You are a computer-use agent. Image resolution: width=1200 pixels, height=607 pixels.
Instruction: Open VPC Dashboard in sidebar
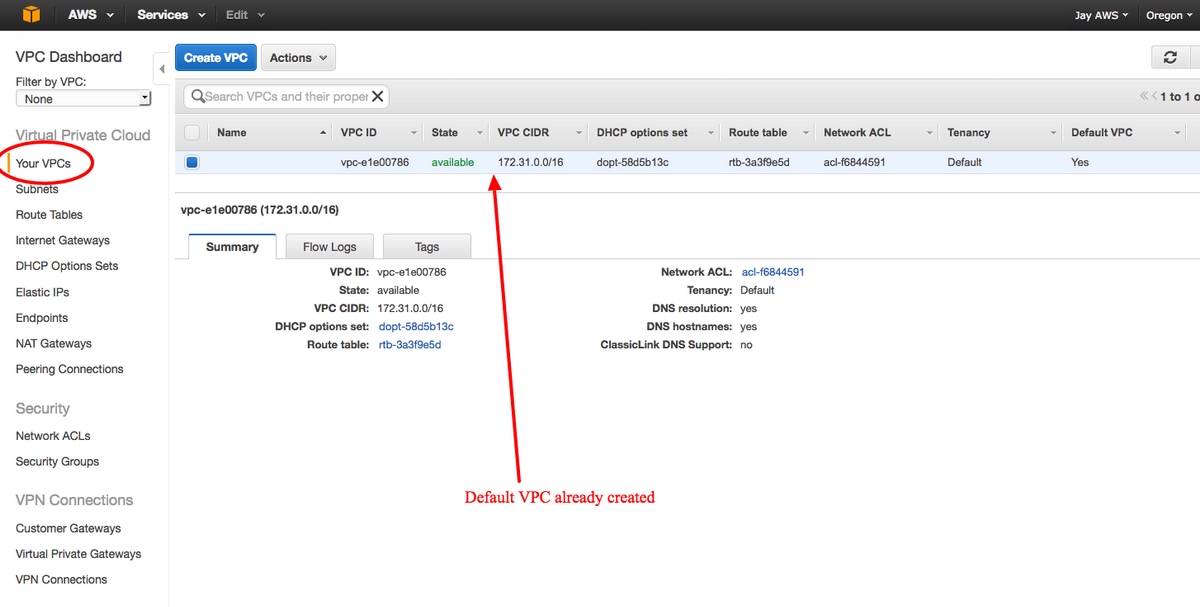69,57
